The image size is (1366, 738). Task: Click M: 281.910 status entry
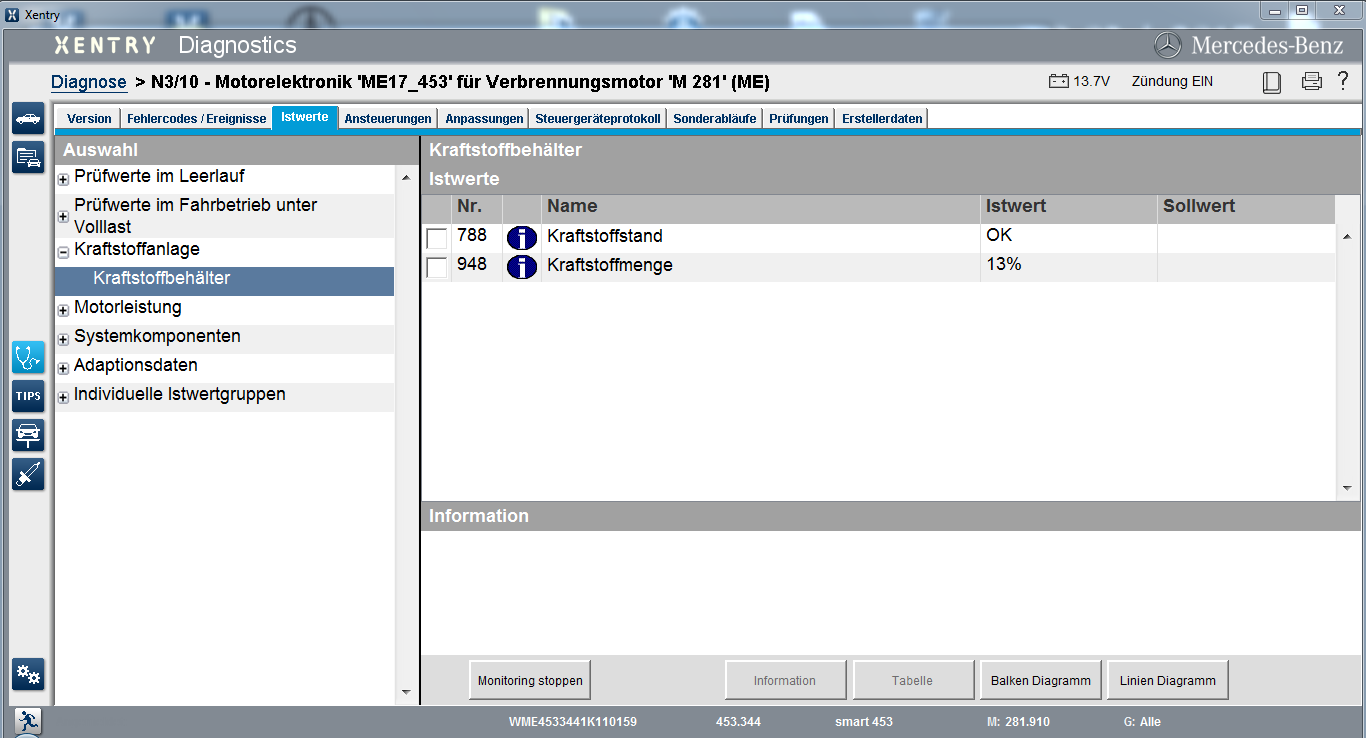pos(1018,722)
